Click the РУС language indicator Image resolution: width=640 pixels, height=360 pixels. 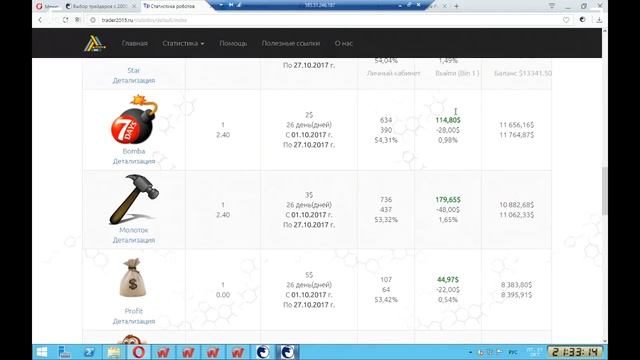click(x=513, y=352)
